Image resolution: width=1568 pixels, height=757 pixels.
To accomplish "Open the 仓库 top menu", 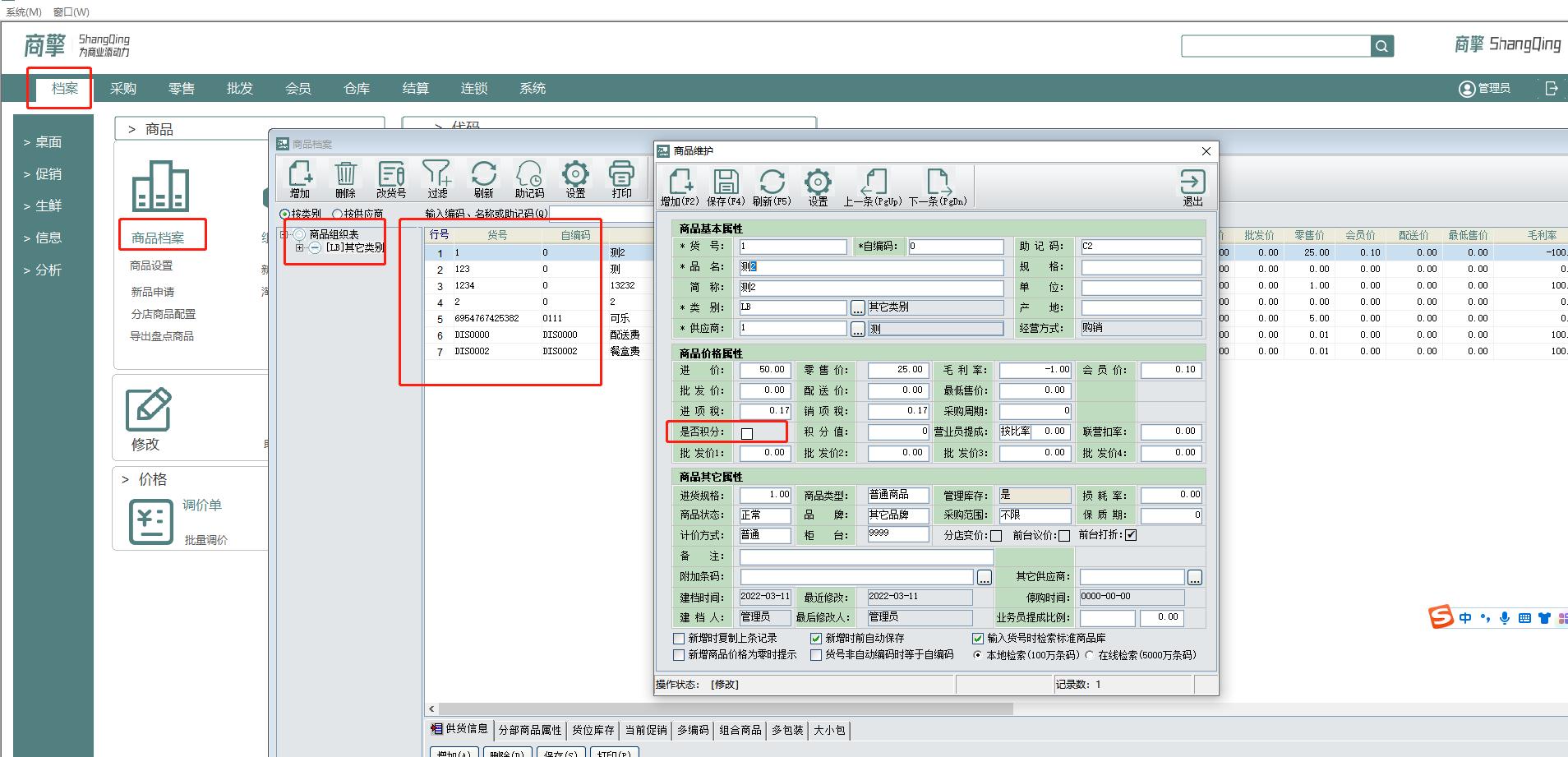I will 357,88.
